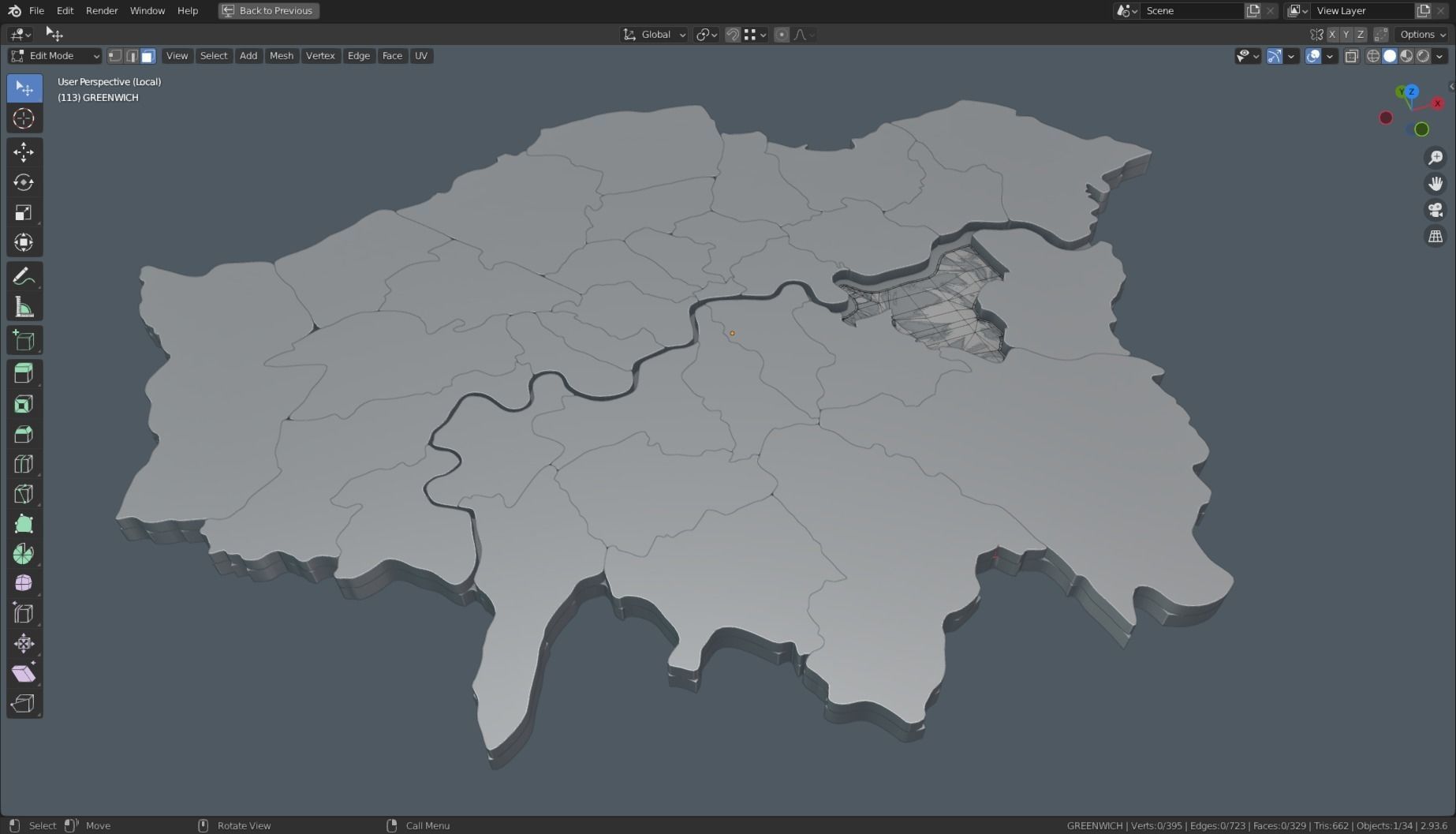The image size is (1456, 834).
Task: Open the Options dropdown
Action: point(1423,35)
